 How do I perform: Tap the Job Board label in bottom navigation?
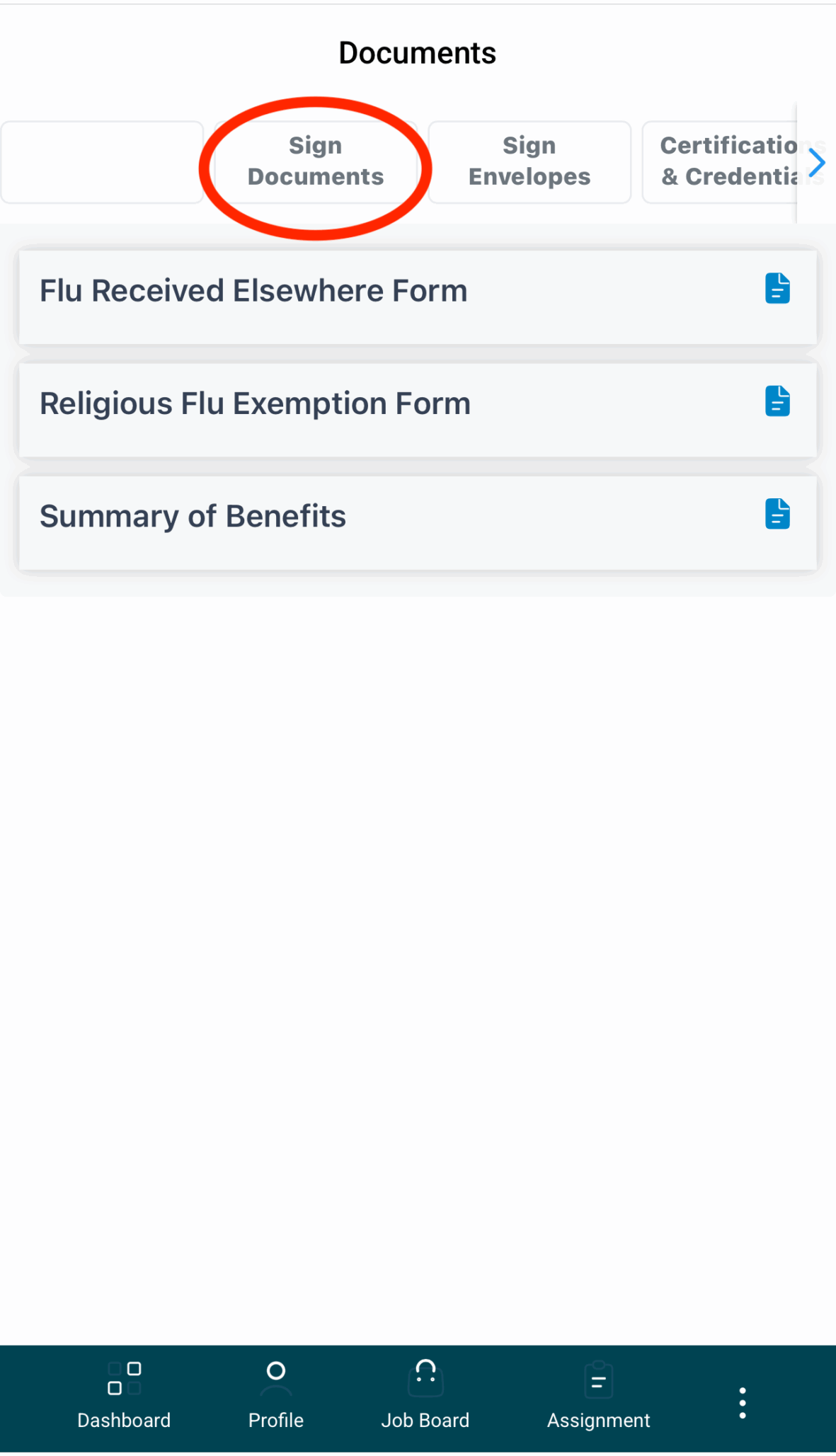(x=425, y=1420)
